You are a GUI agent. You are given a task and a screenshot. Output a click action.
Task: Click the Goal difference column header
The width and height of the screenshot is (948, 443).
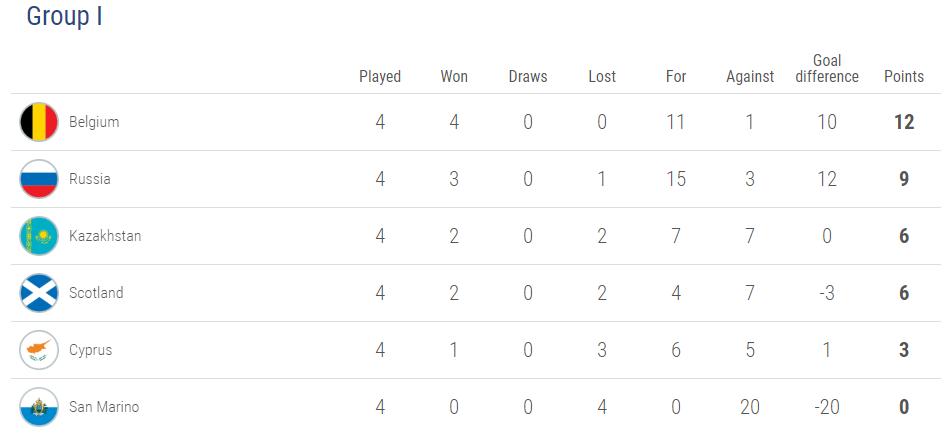pos(827,69)
